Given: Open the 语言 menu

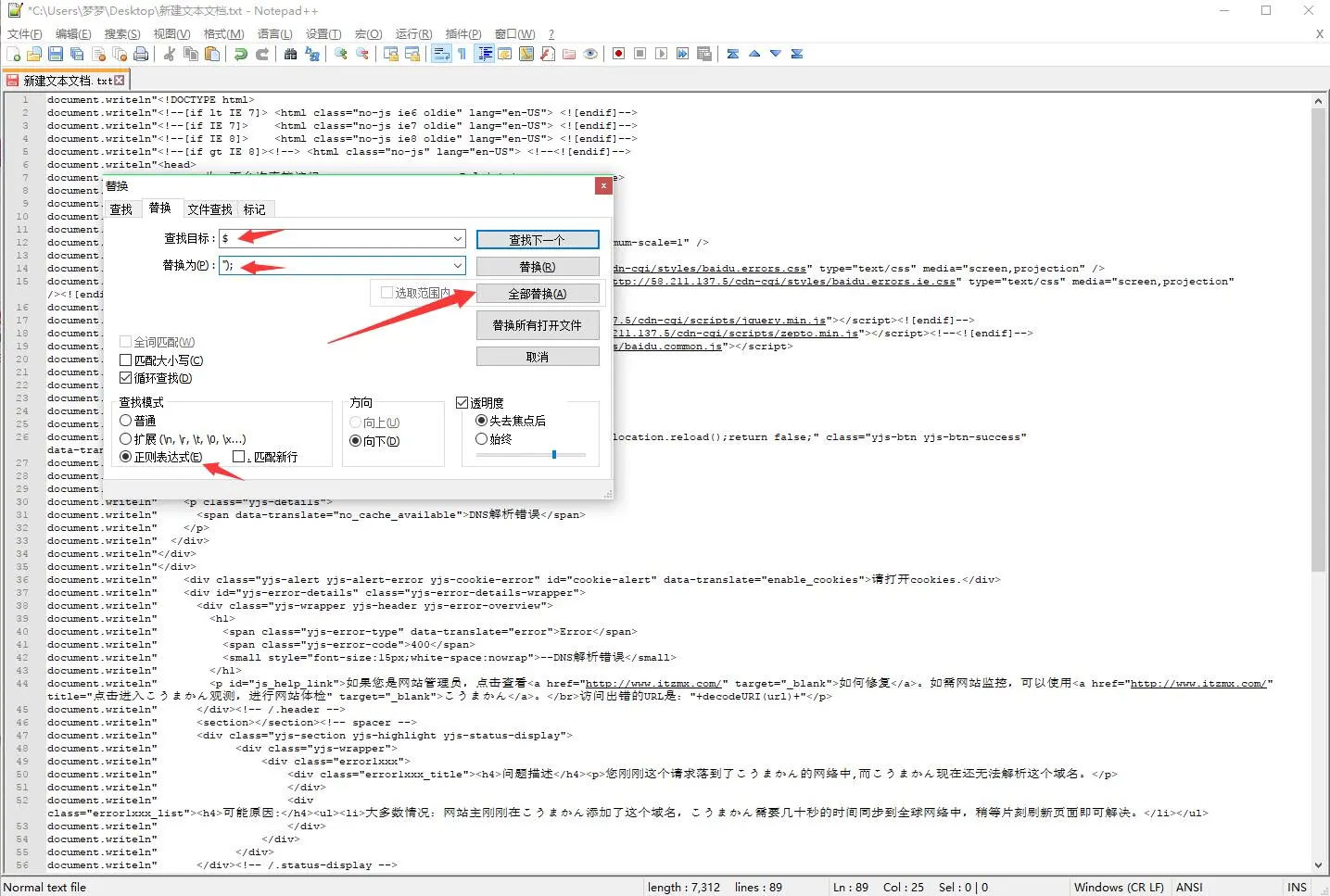Looking at the screenshot, I should point(274,34).
